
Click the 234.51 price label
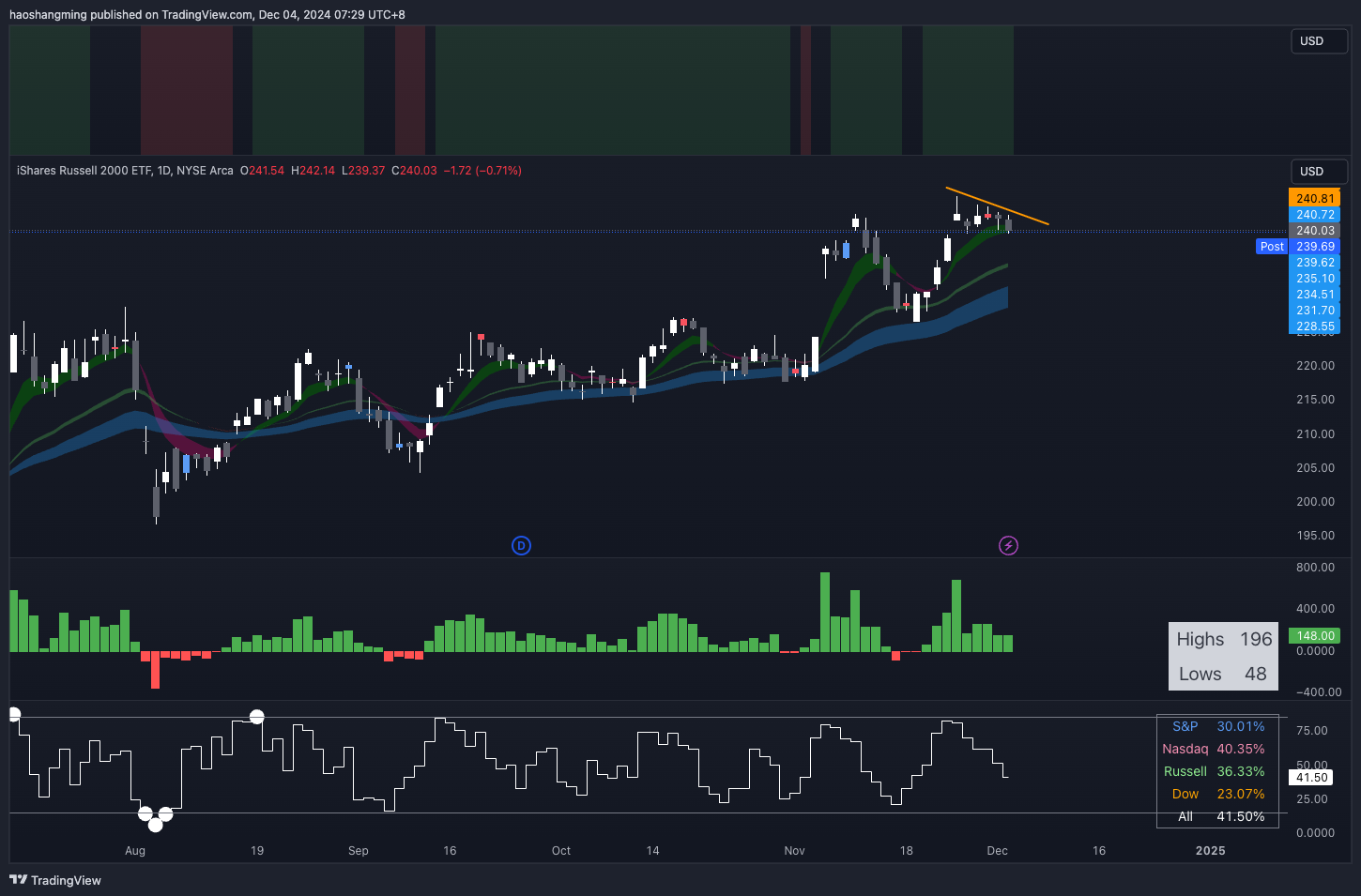pos(1315,295)
